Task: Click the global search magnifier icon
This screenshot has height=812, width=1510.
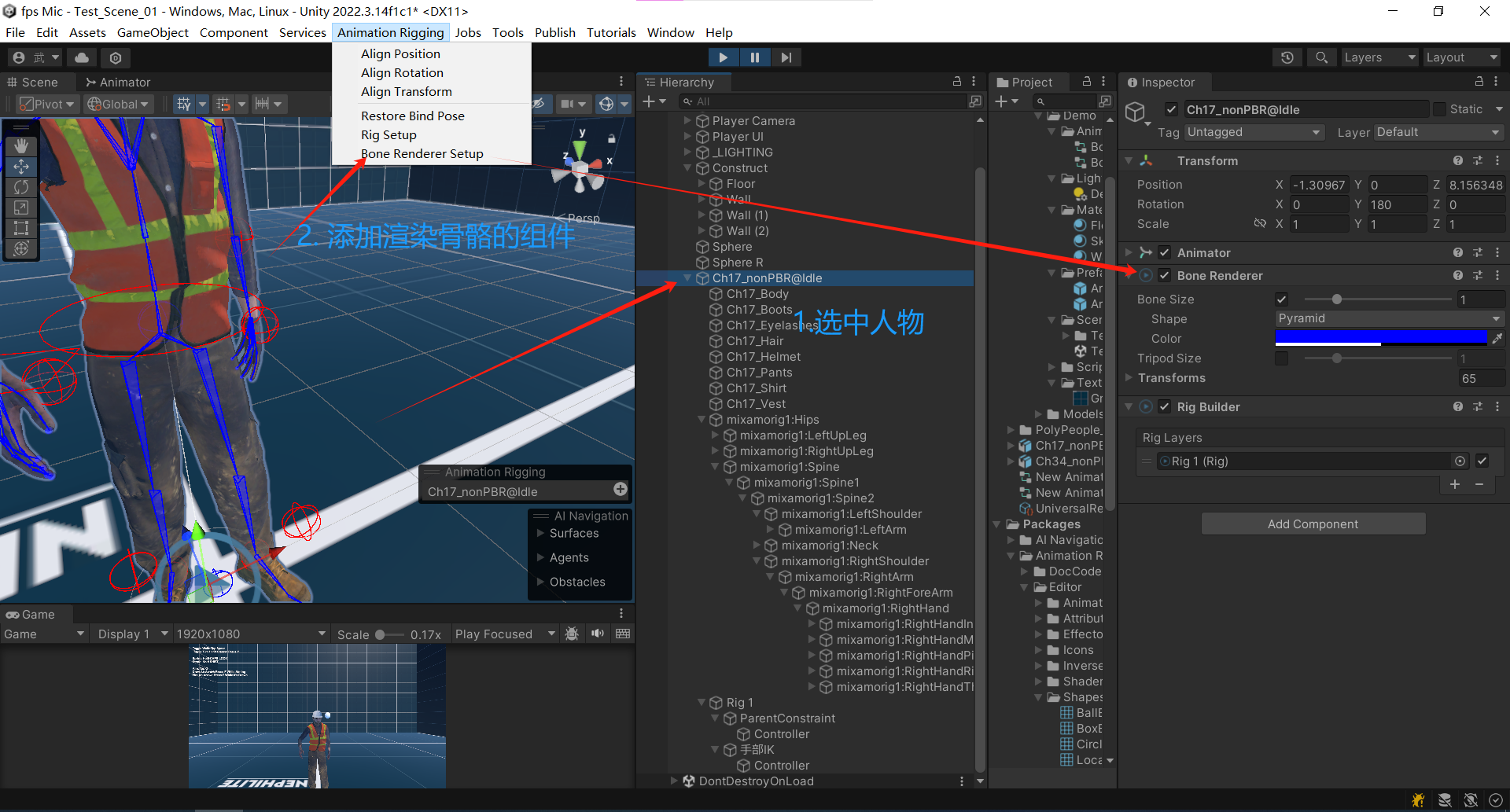Action: point(1321,57)
